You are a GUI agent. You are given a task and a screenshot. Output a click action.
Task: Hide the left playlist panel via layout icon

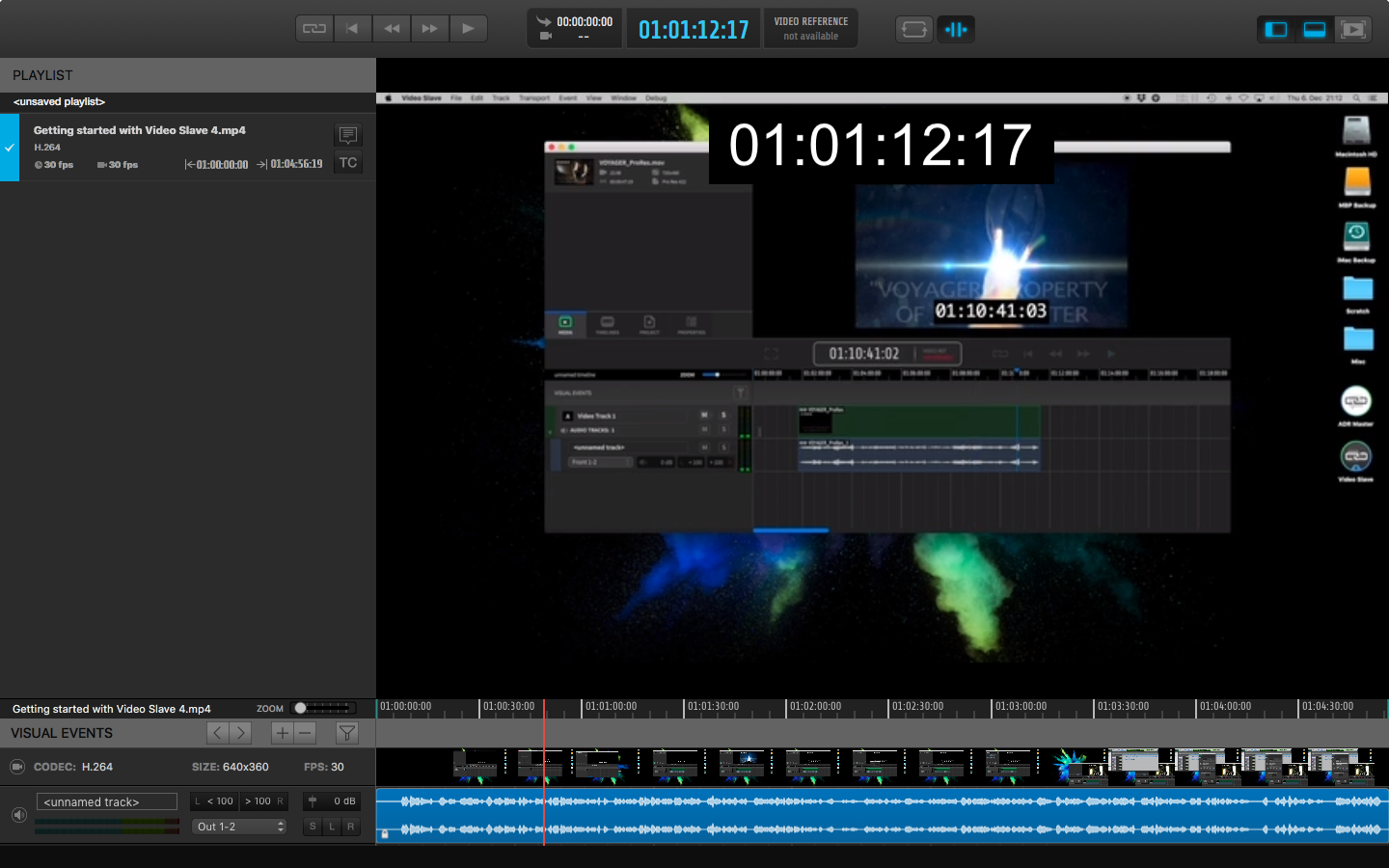[1276, 29]
